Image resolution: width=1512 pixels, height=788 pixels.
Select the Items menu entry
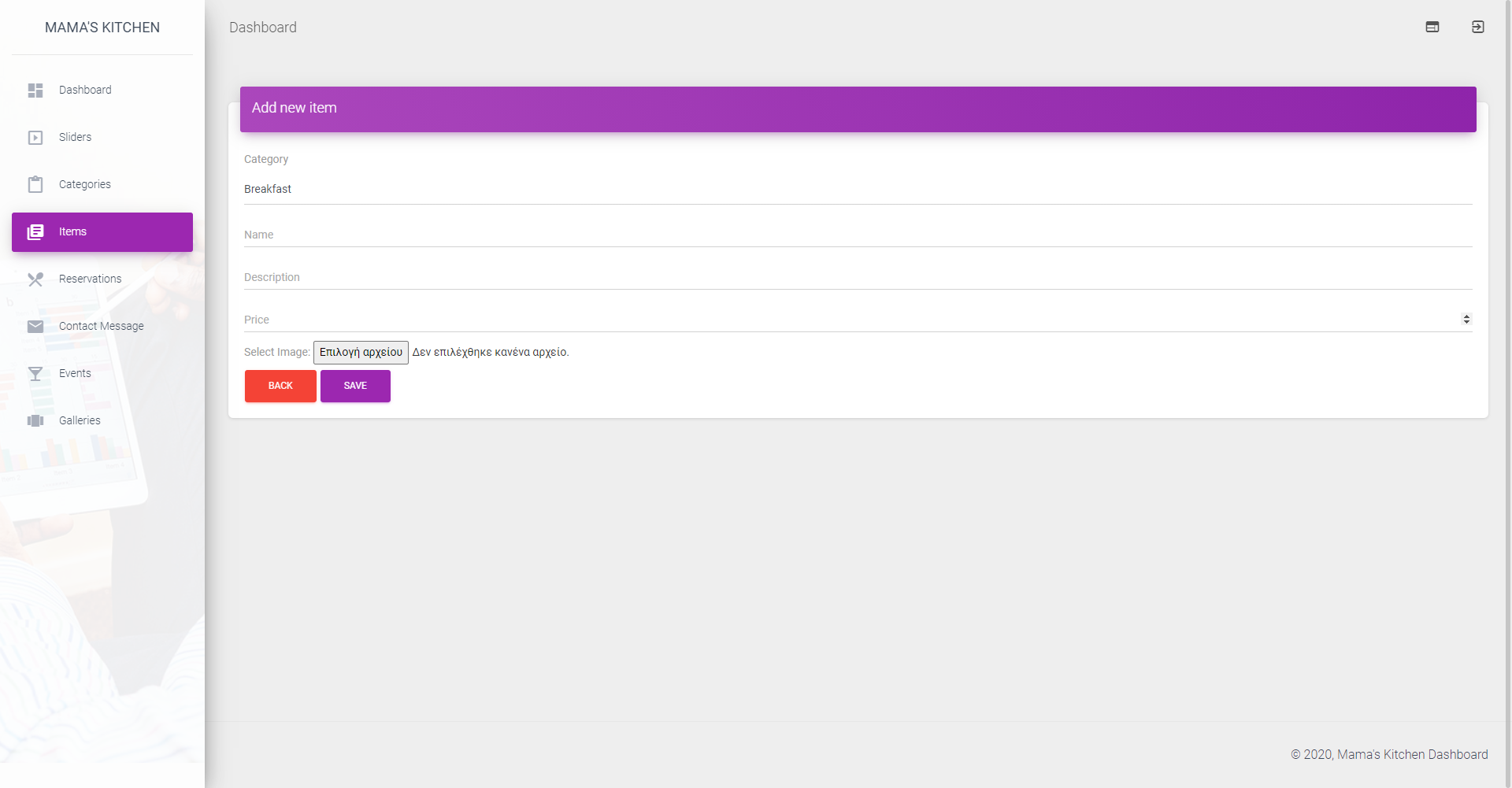[x=102, y=232]
